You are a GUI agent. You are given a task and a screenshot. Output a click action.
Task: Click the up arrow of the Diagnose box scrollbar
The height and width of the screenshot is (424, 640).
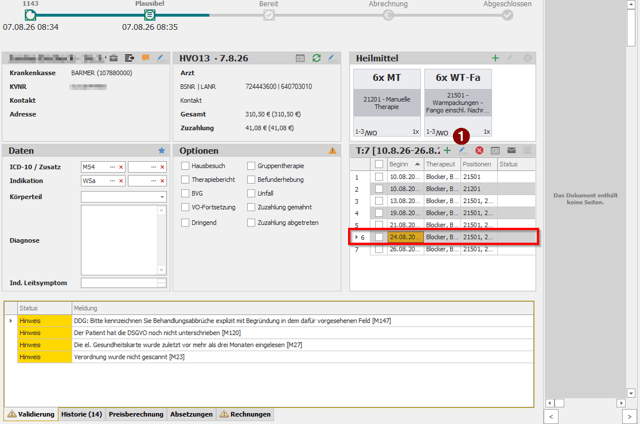(162, 210)
